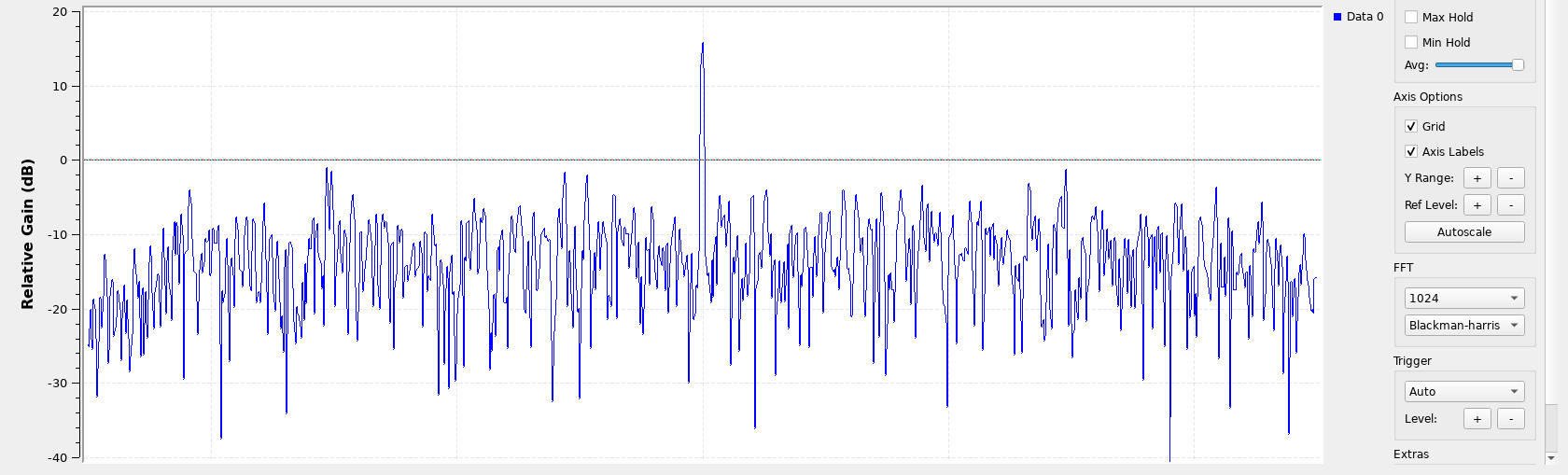Enable the Min Hold checkbox

[1411, 42]
